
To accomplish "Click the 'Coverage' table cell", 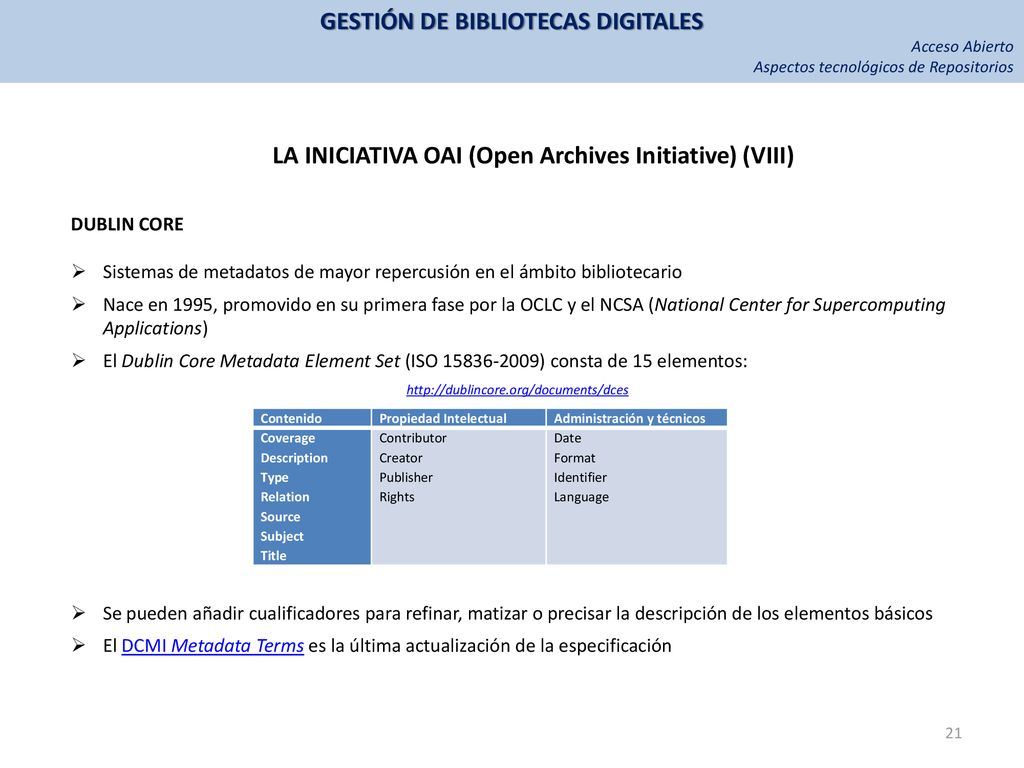I will [x=287, y=438].
